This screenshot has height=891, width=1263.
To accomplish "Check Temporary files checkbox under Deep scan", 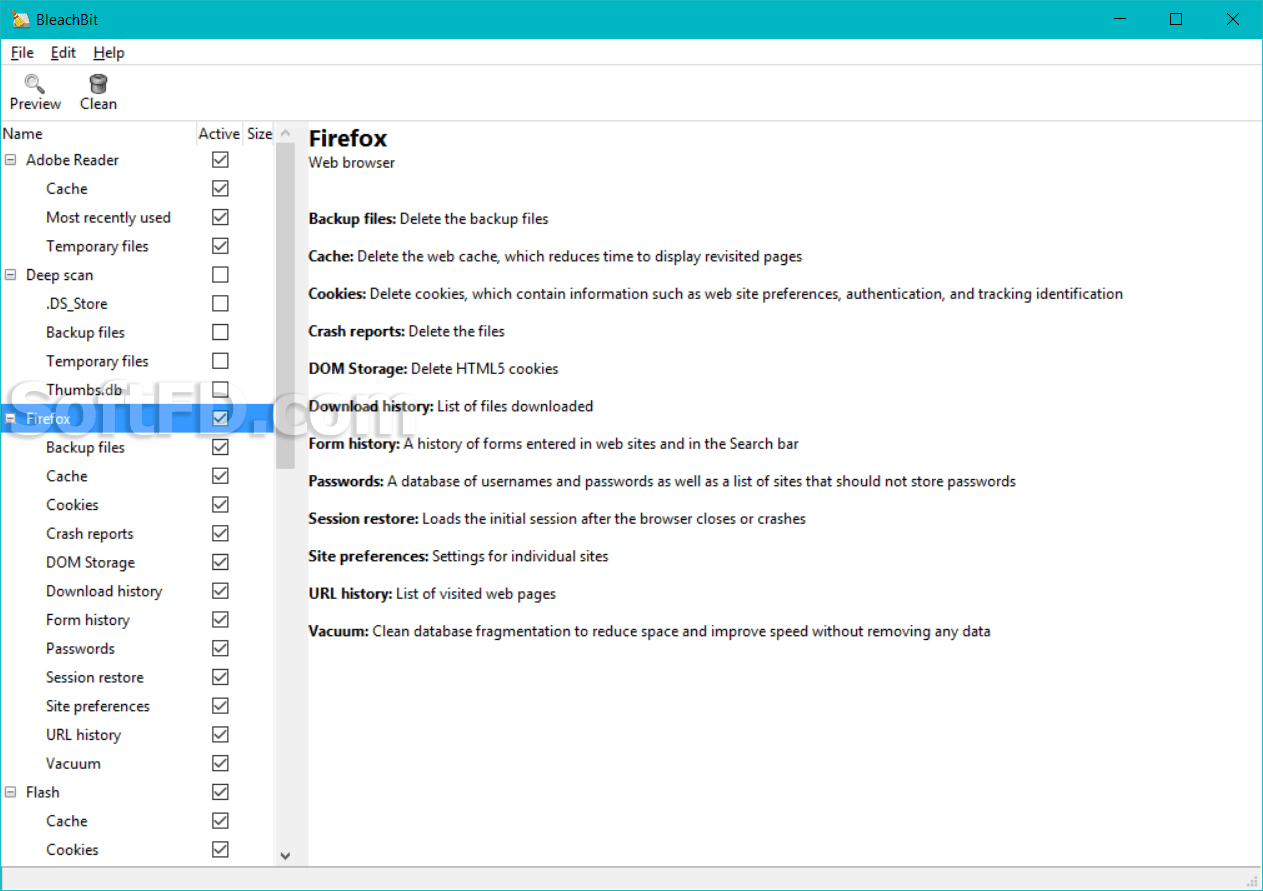I will pos(220,361).
